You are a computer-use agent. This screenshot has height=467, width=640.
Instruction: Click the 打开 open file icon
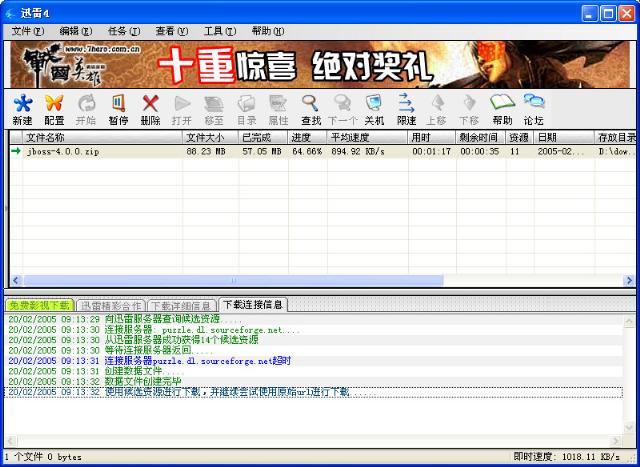point(182,110)
